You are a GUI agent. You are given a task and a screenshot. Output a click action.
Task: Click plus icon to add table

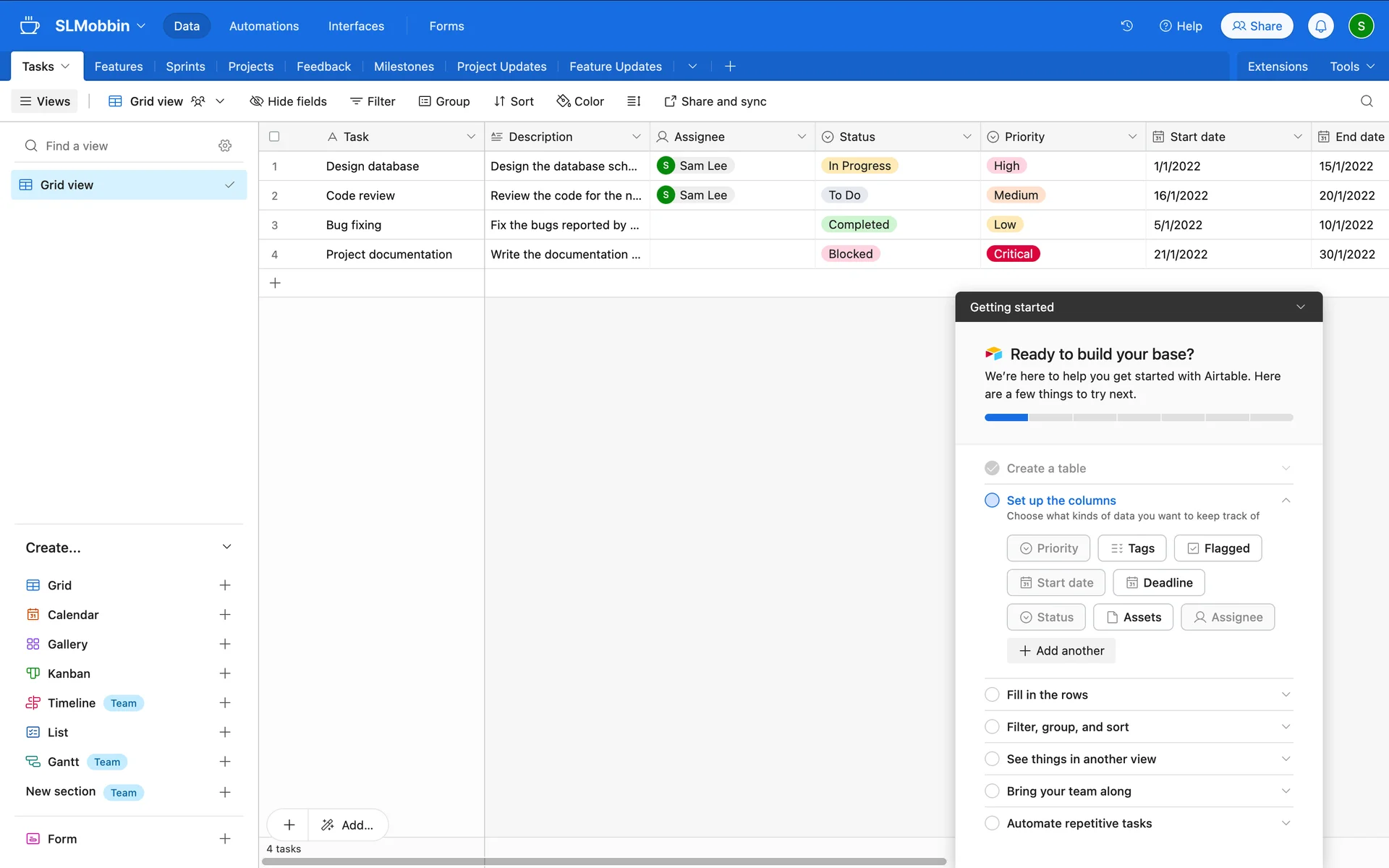point(730,67)
